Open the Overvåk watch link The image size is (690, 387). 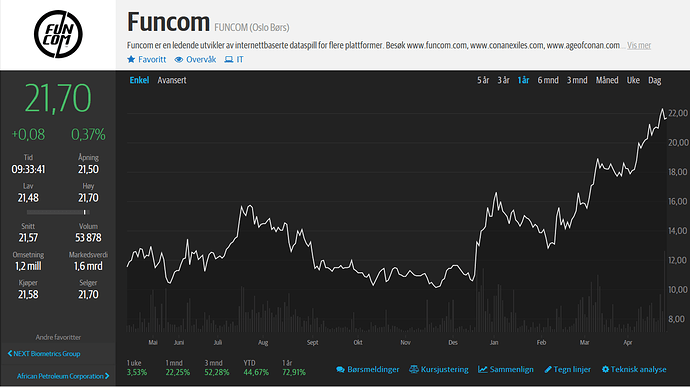201,59
